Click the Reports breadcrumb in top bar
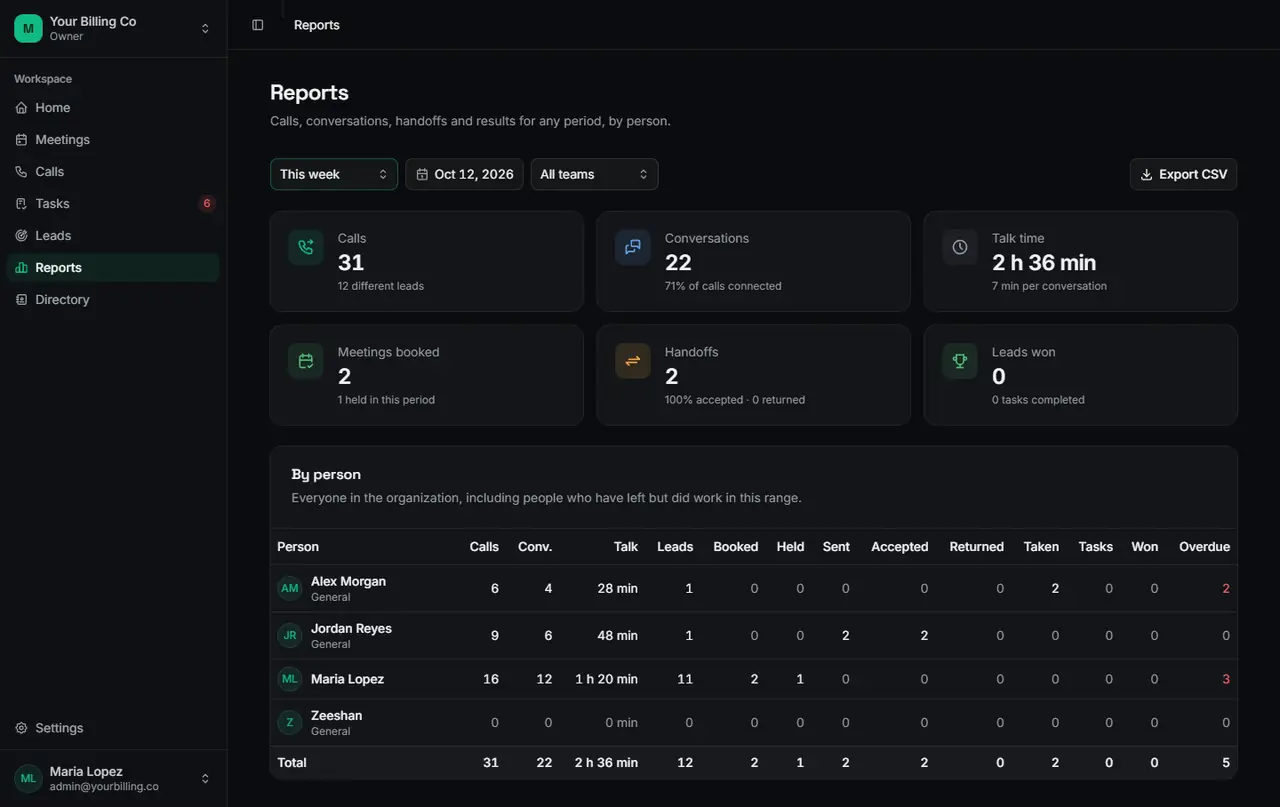Viewport: 1280px width, 807px height. 317,25
